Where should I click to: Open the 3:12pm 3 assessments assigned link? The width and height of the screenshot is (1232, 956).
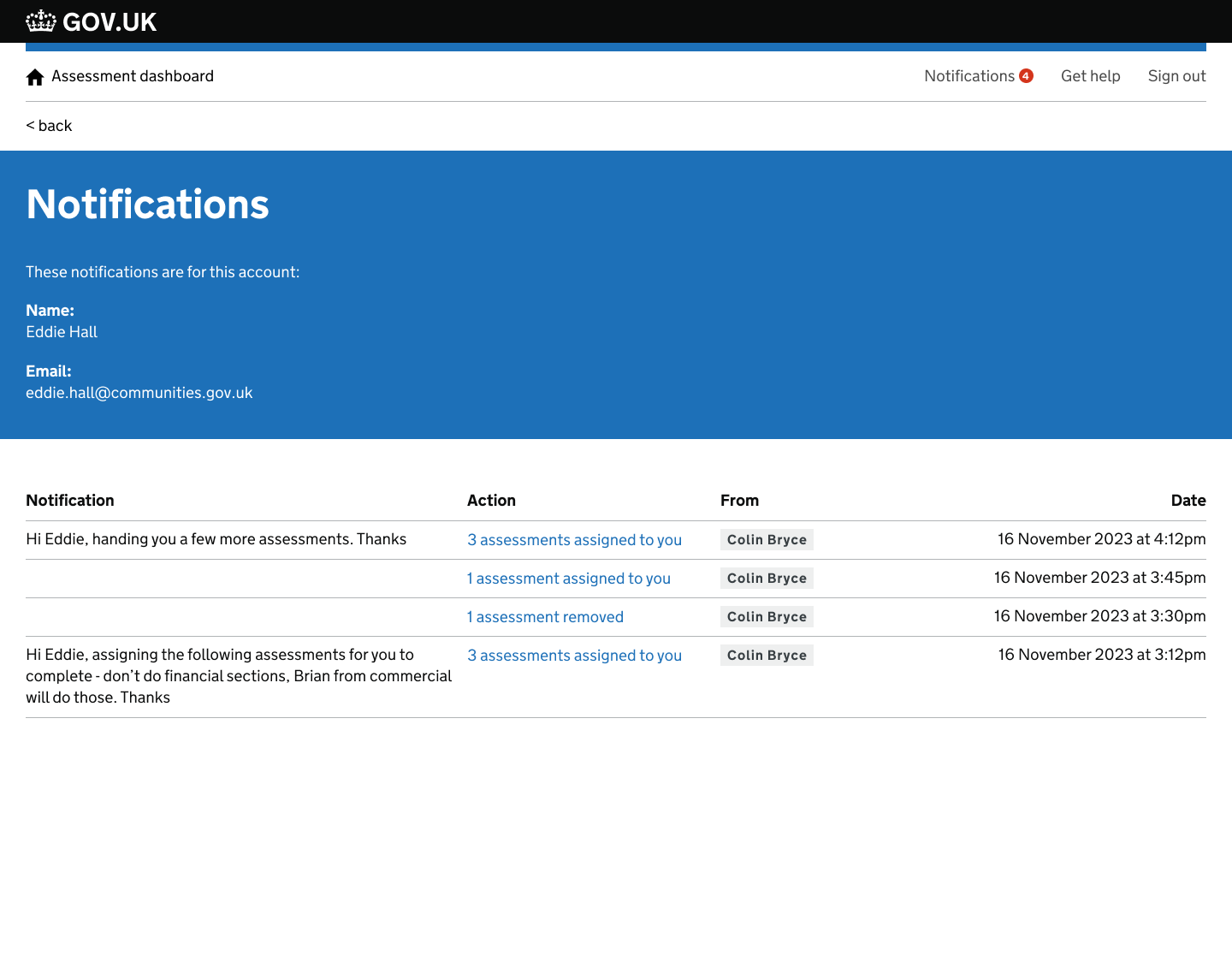574,656
